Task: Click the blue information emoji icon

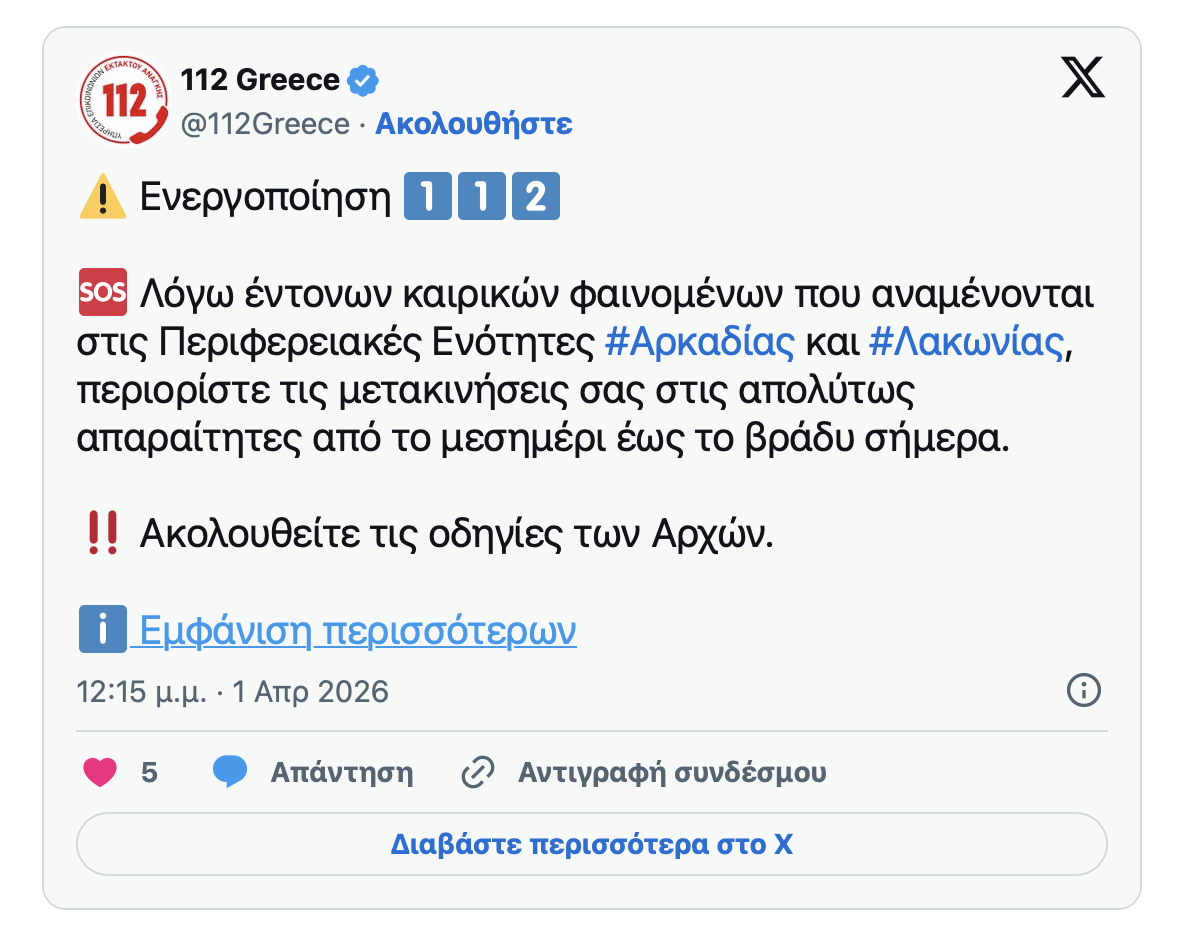Action: click(102, 629)
